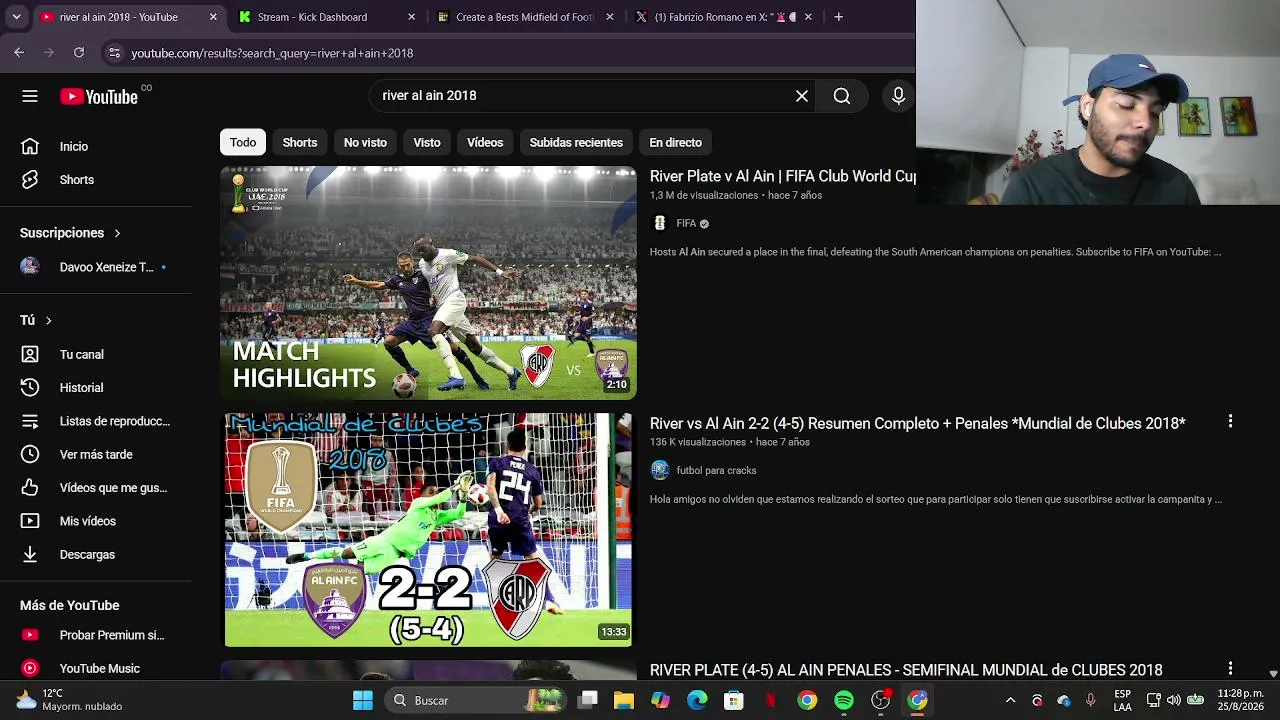
Task: Open the YouTube hamburger guide menu
Action: tap(30, 96)
